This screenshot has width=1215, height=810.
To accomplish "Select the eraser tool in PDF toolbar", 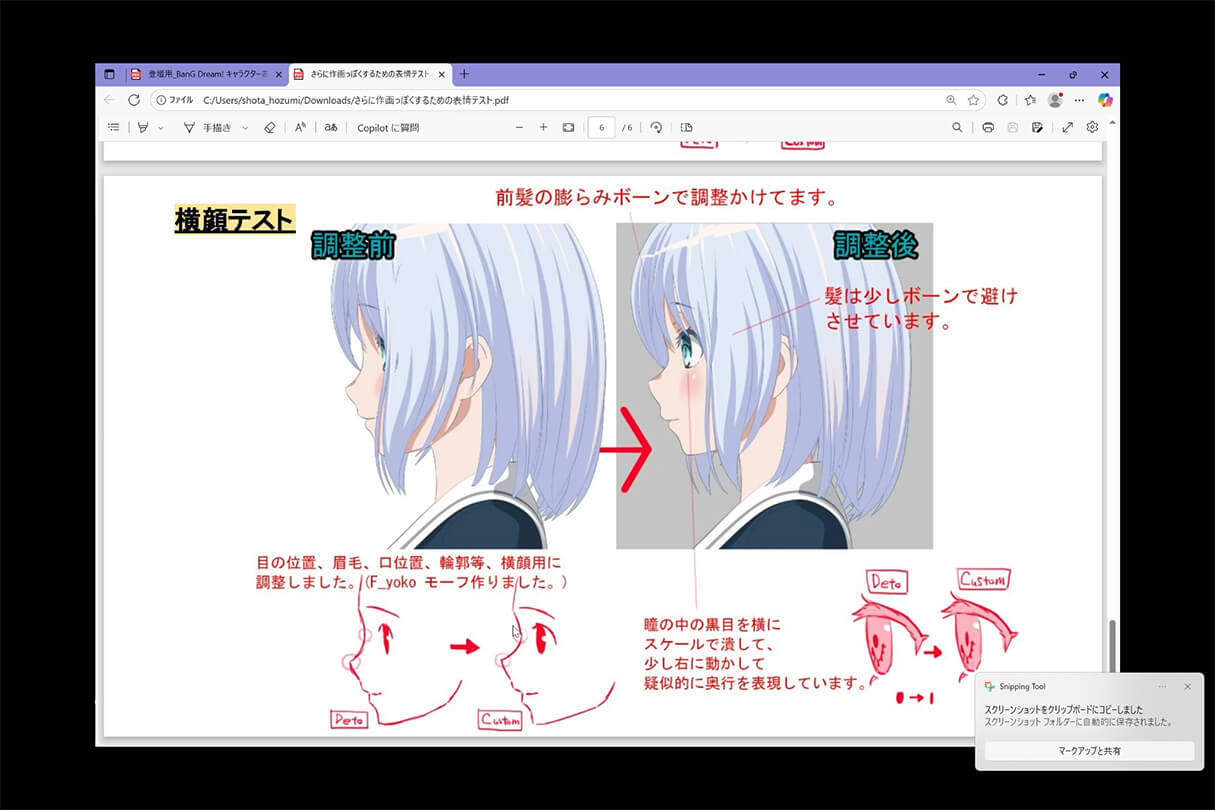I will pos(269,128).
